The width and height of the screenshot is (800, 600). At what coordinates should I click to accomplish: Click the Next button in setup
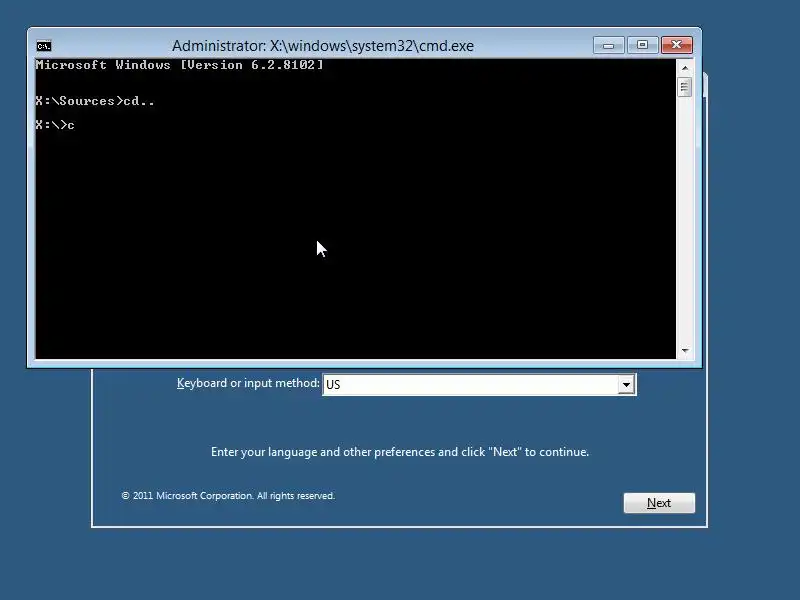(x=659, y=503)
